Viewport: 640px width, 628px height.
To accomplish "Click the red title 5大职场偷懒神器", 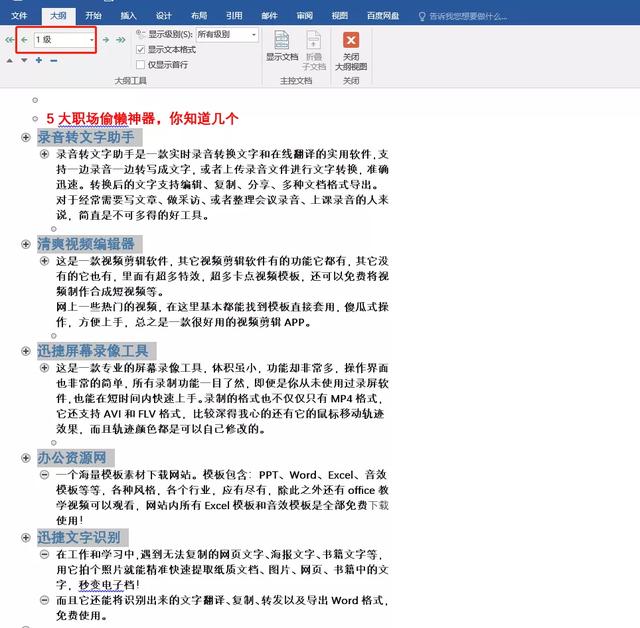I will pos(142,119).
